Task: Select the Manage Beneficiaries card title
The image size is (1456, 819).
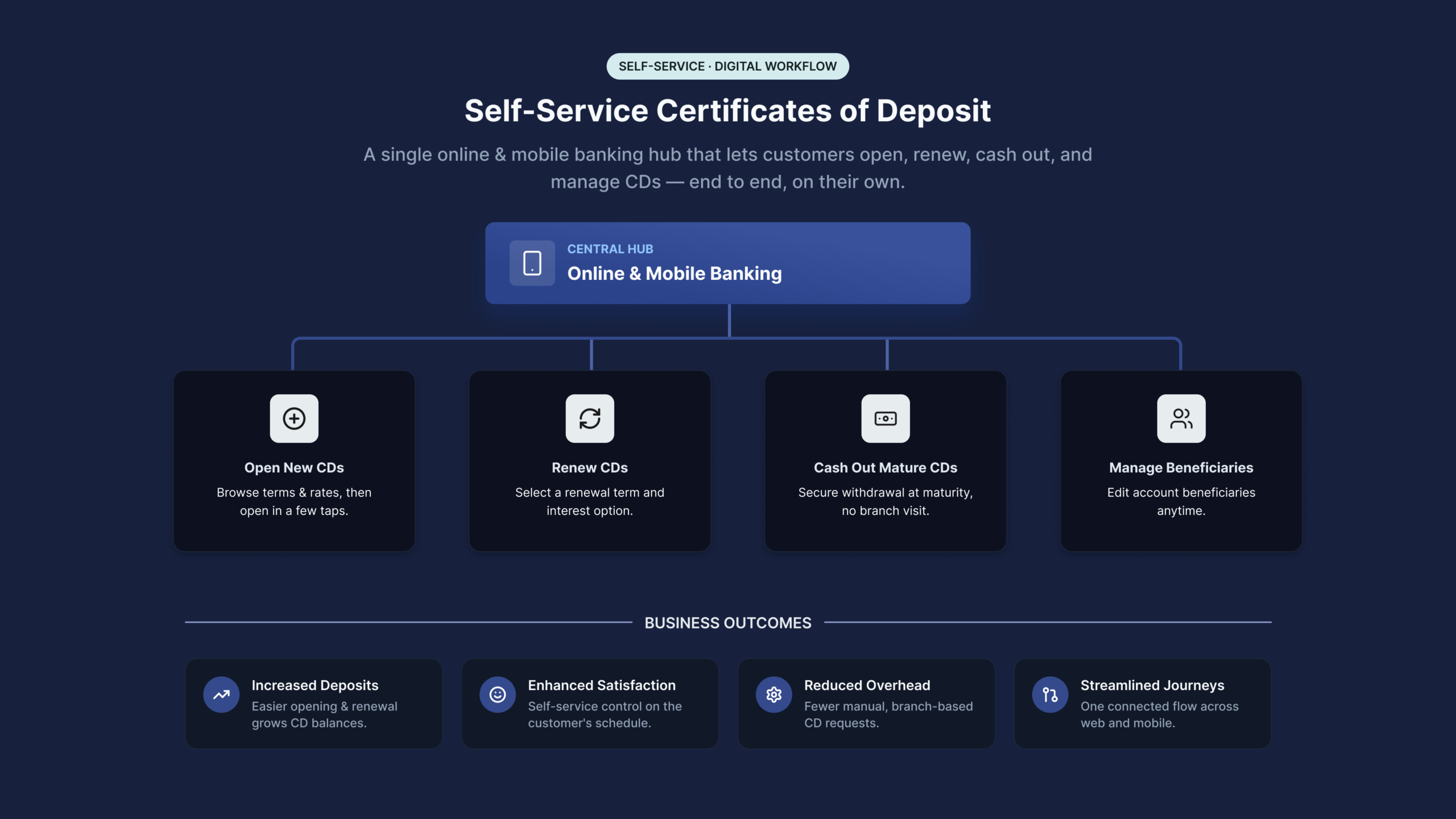Action: pyautogui.click(x=1181, y=468)
